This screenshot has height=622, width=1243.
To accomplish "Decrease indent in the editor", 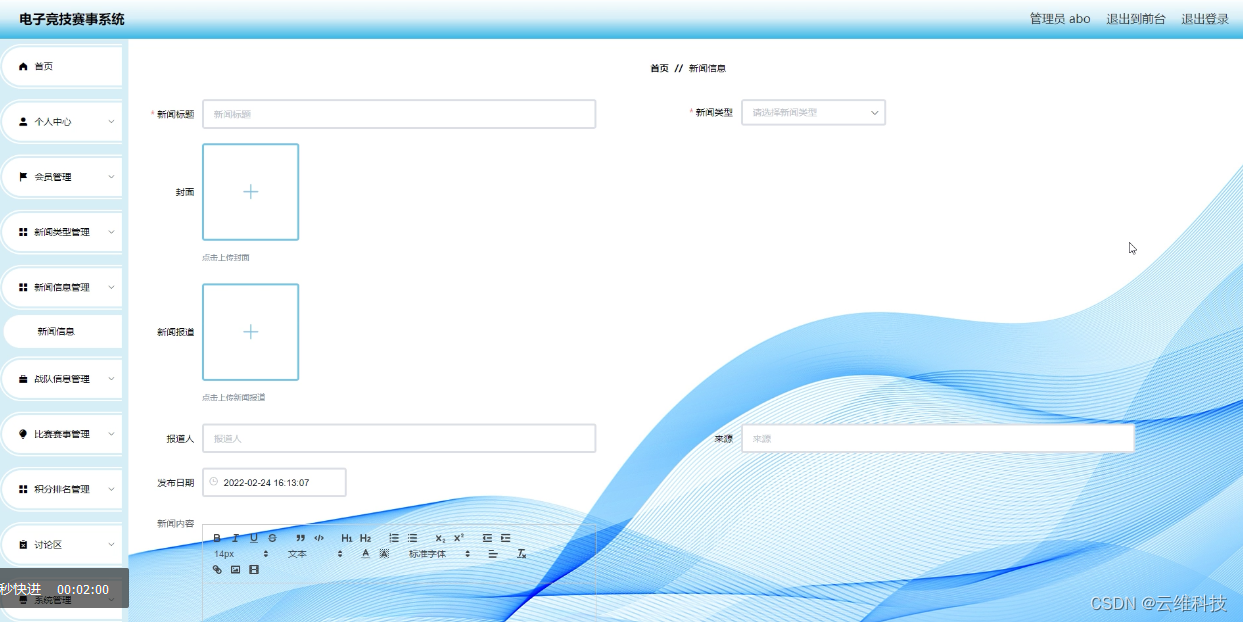I will (x=487, y=538).
